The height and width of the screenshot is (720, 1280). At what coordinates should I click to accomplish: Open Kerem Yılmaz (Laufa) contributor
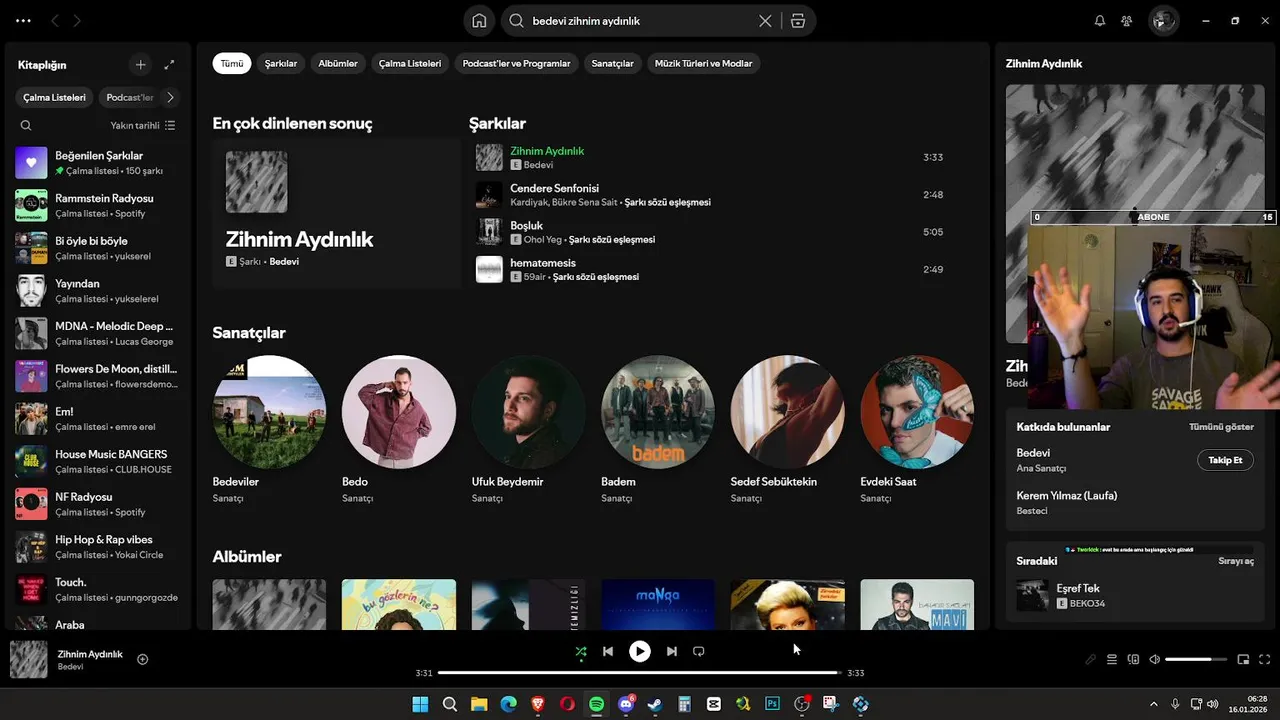coord(1067,495)
